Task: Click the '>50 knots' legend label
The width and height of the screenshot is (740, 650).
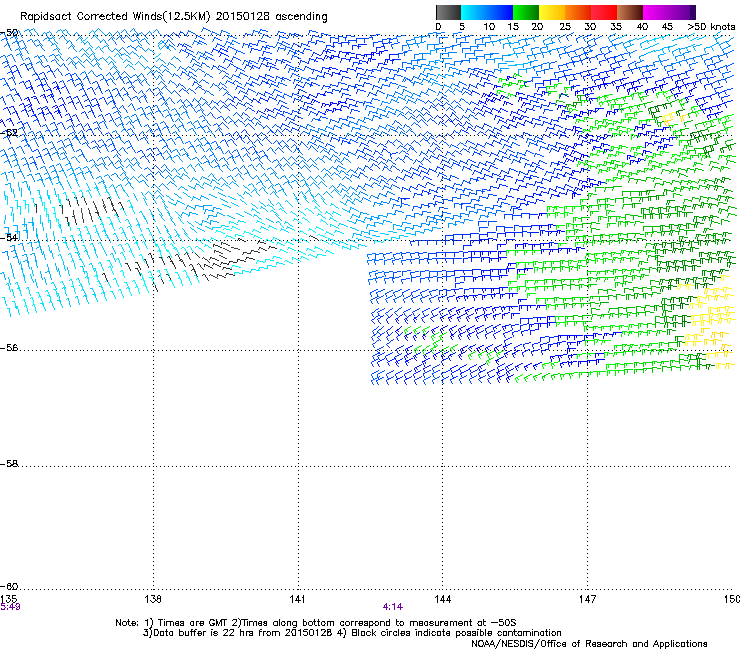Action: 711,27
